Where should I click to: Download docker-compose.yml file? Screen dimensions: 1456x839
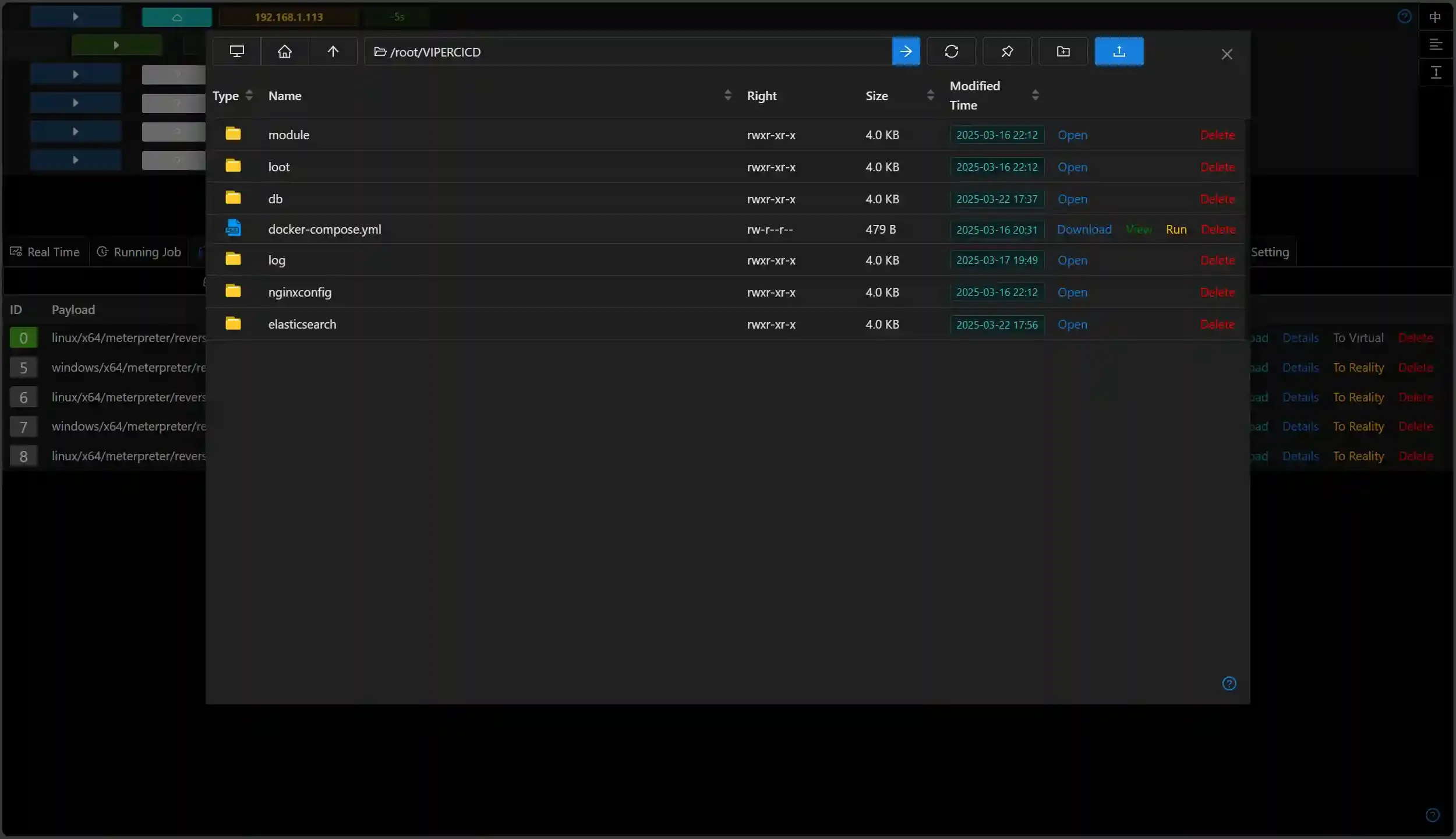[1084, 230]
